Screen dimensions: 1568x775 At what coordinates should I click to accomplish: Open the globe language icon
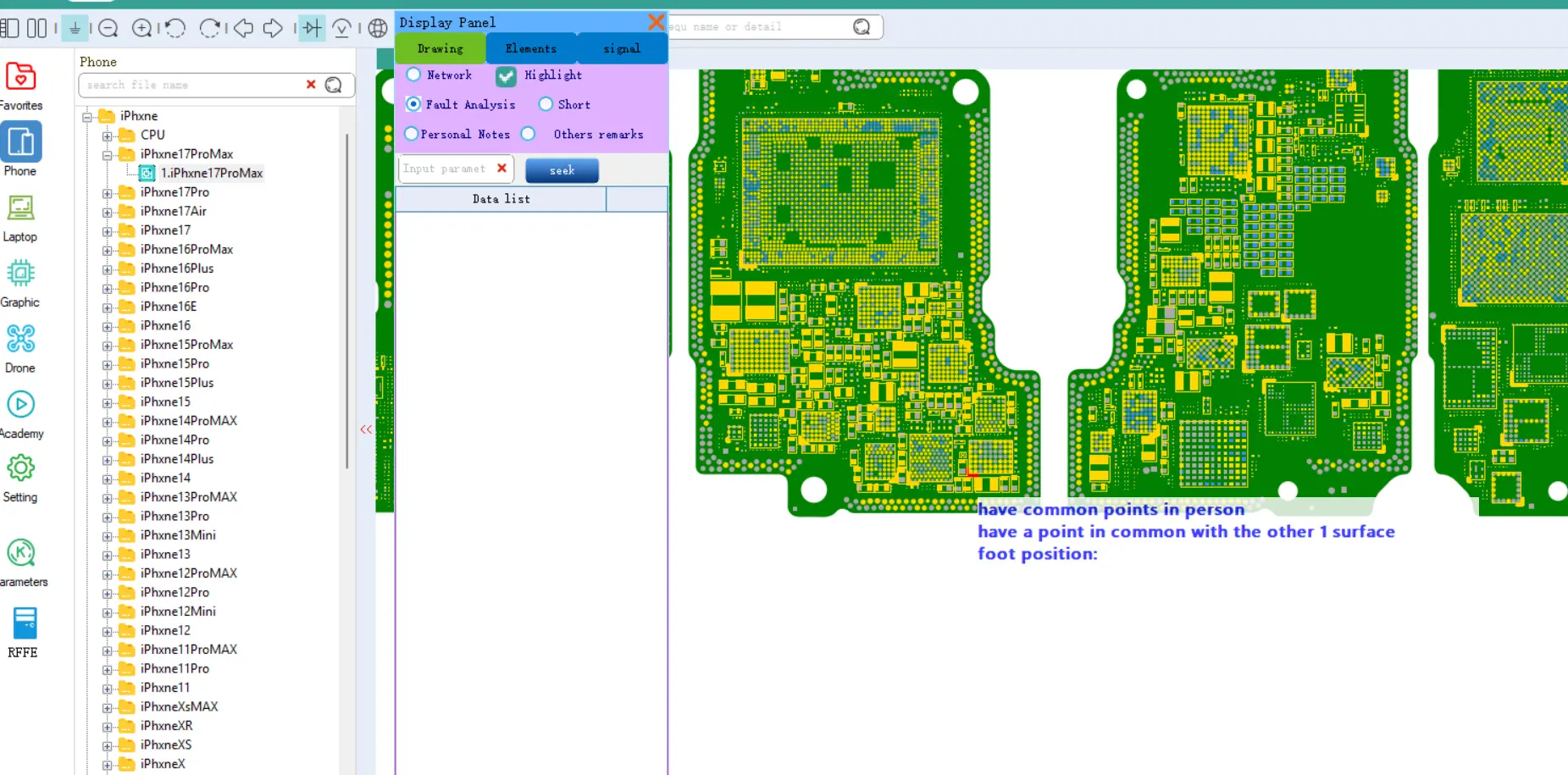[x=378, y=28]
